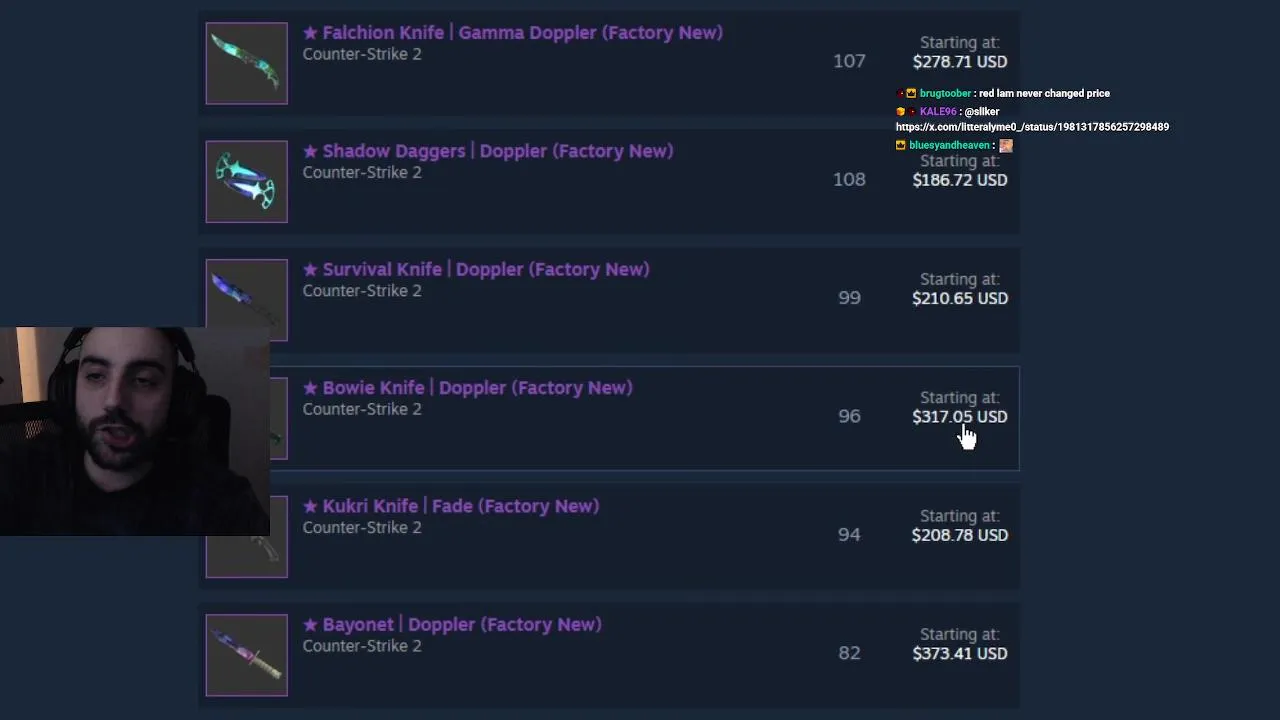Click the Bayonet Doppler knife thumbnail
The height and width of the screenshot is (720, 1280).
point(246,654)
